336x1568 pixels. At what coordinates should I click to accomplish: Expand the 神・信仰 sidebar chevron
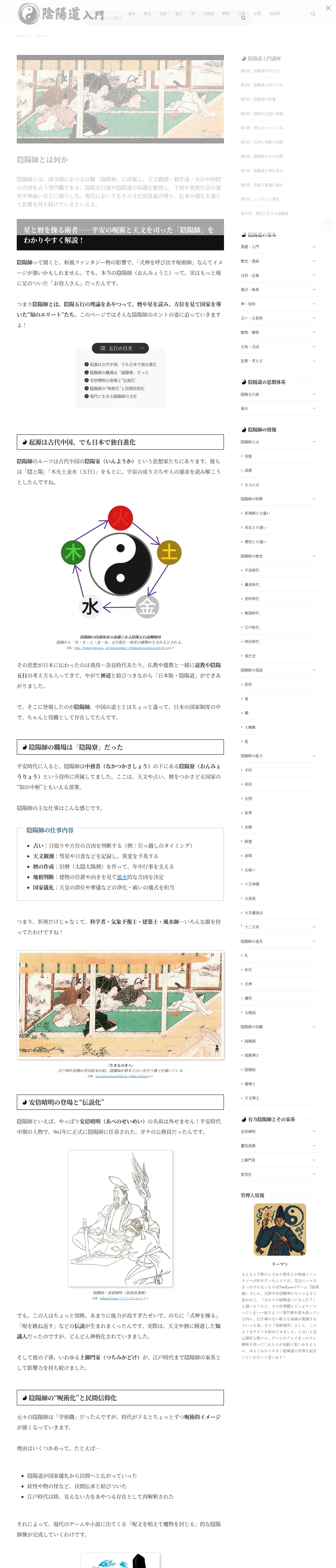(x=314, y=304)
